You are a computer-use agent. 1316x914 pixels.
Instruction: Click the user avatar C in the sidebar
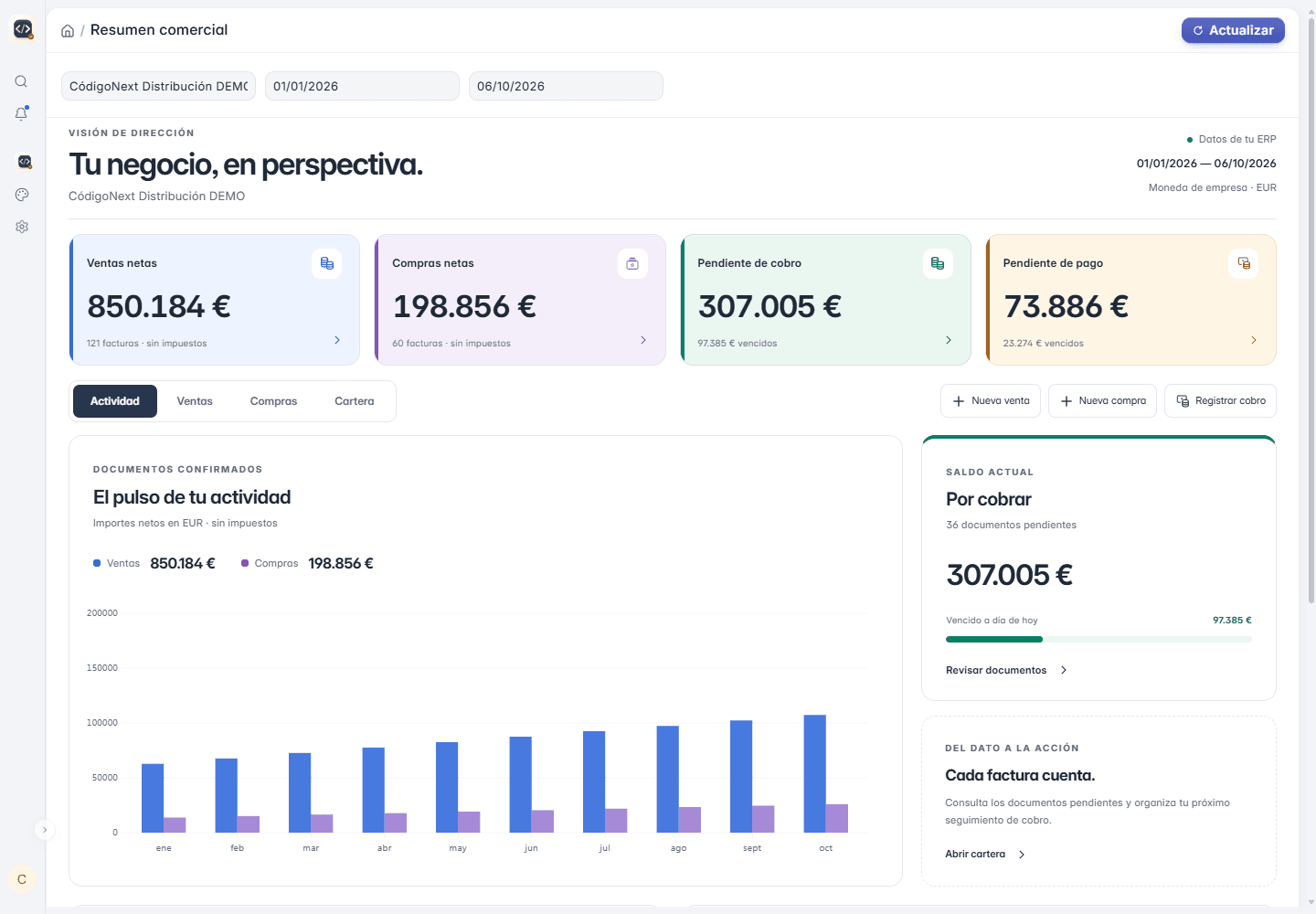(22, 879)
